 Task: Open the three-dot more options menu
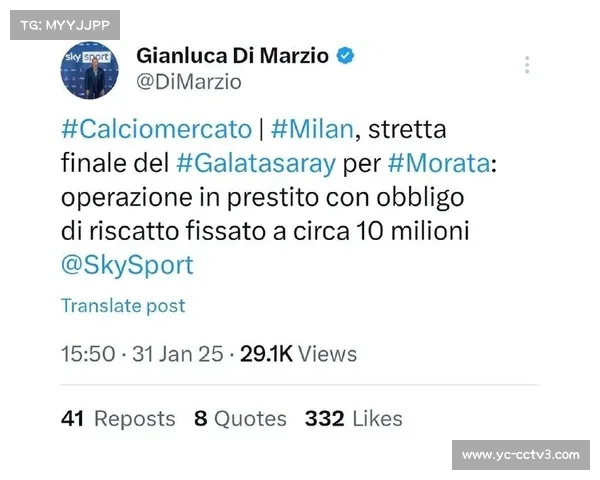527,65
